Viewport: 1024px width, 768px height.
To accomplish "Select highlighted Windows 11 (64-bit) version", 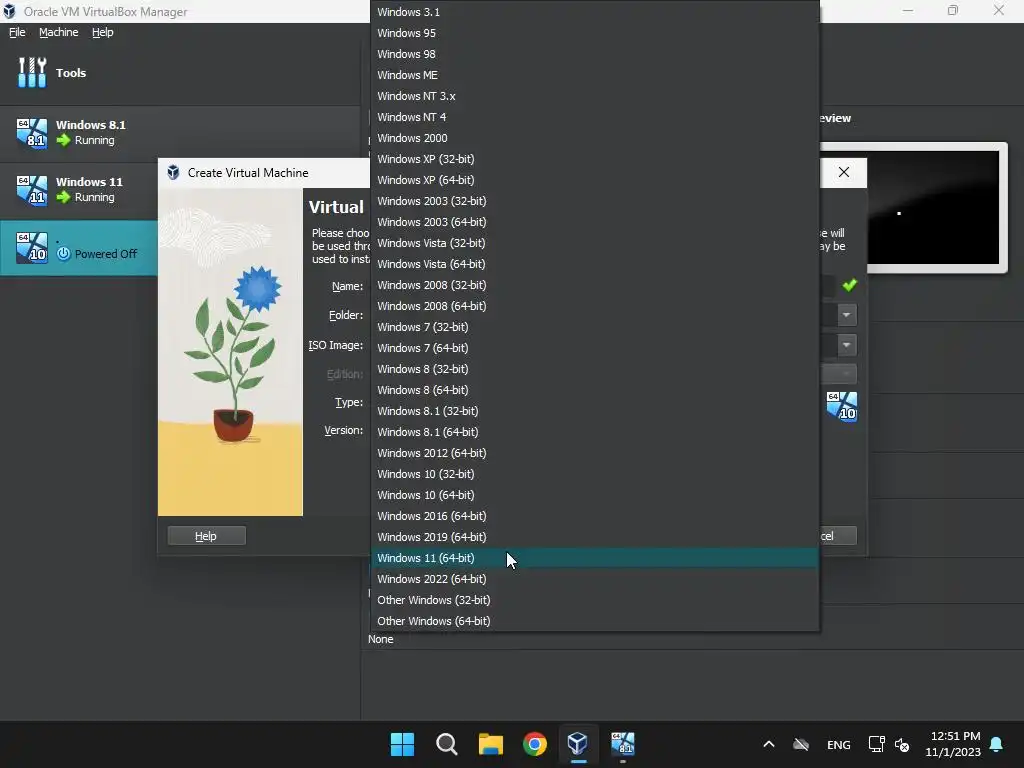I will pyautogui.click(x=595, y=558).
